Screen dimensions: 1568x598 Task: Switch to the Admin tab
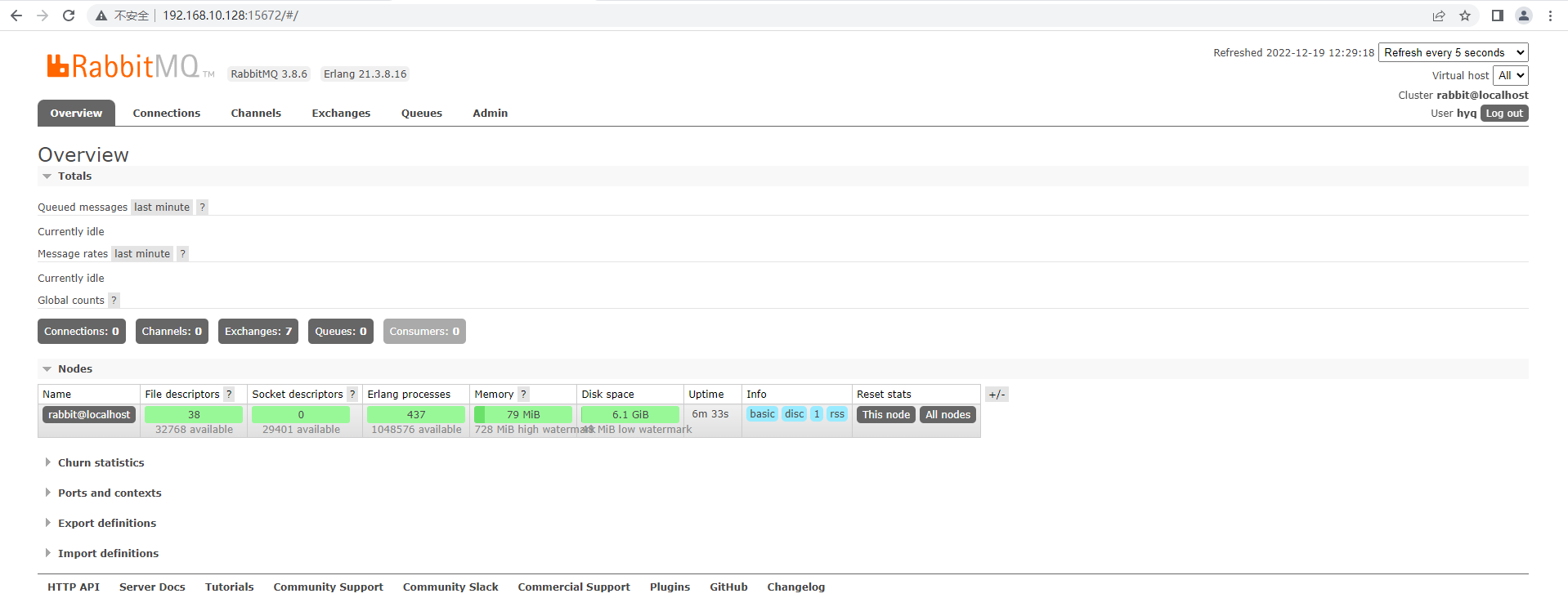(491, 114)
